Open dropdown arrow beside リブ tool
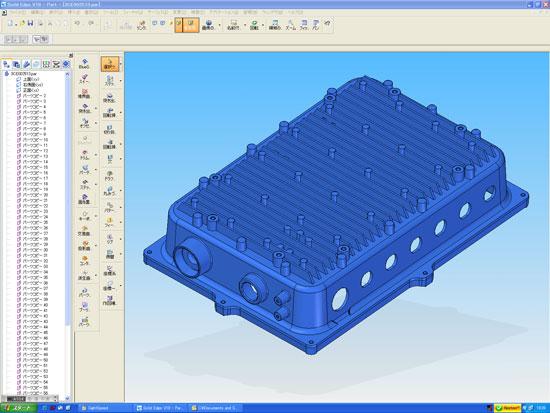Screen dimensions: 550x413 click(121, 239)
